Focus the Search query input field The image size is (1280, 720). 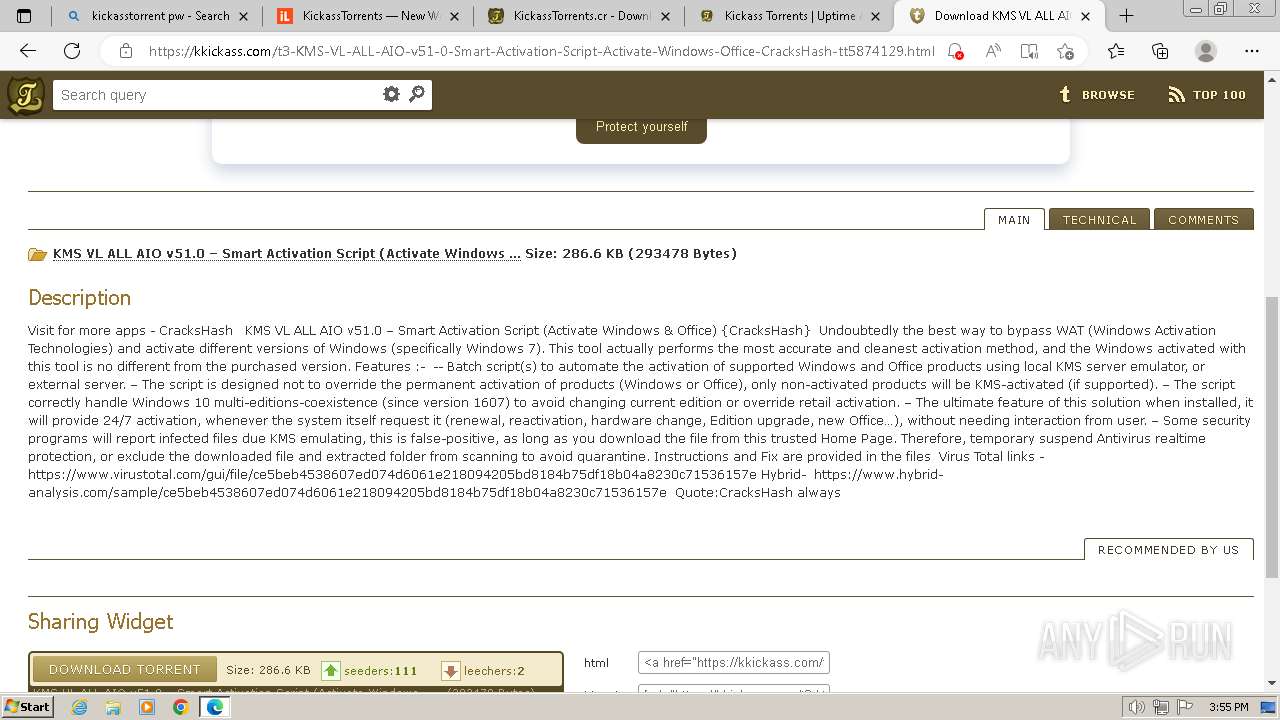tap(217, 95)
